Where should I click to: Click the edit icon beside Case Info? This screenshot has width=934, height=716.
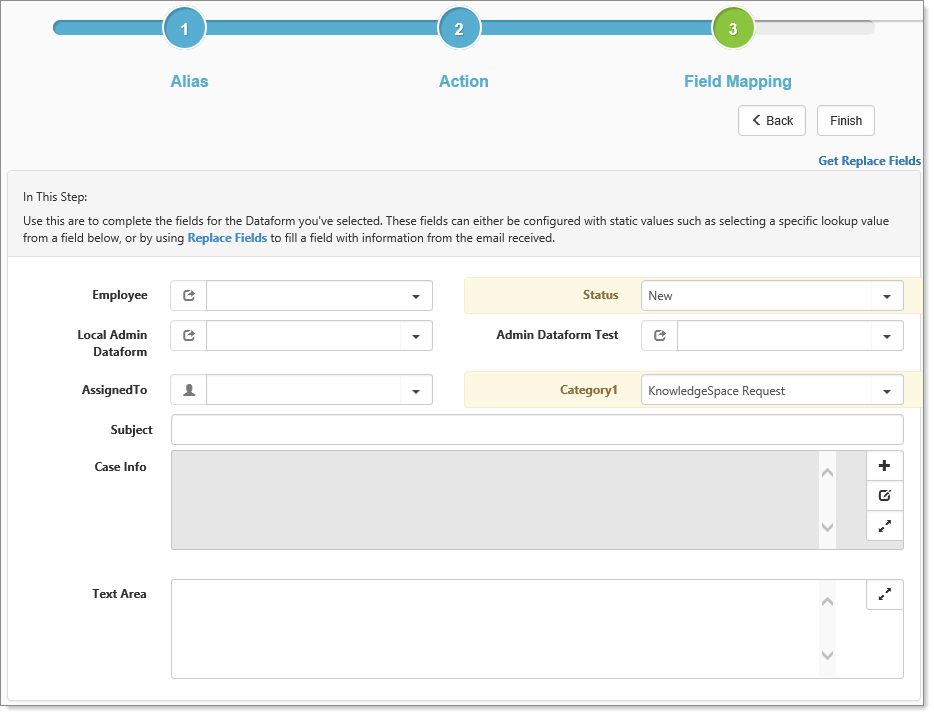pyautogui.click(x=884, y=496)
